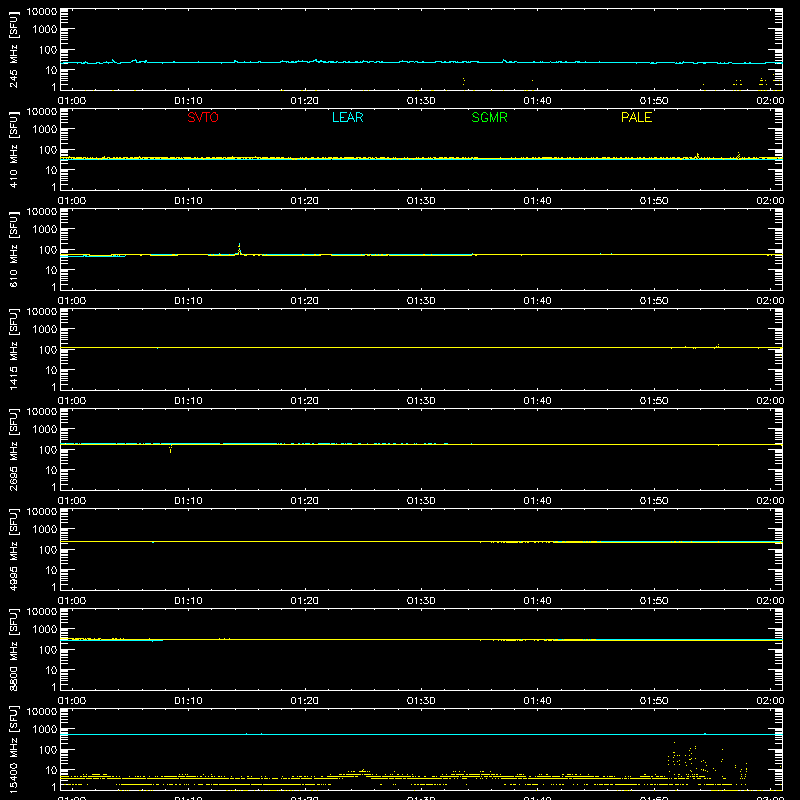This screenshot has height=800, width=800.
Task: Select the 4995 MHz [SFU] axis label
Action: (x=14, y=549)
